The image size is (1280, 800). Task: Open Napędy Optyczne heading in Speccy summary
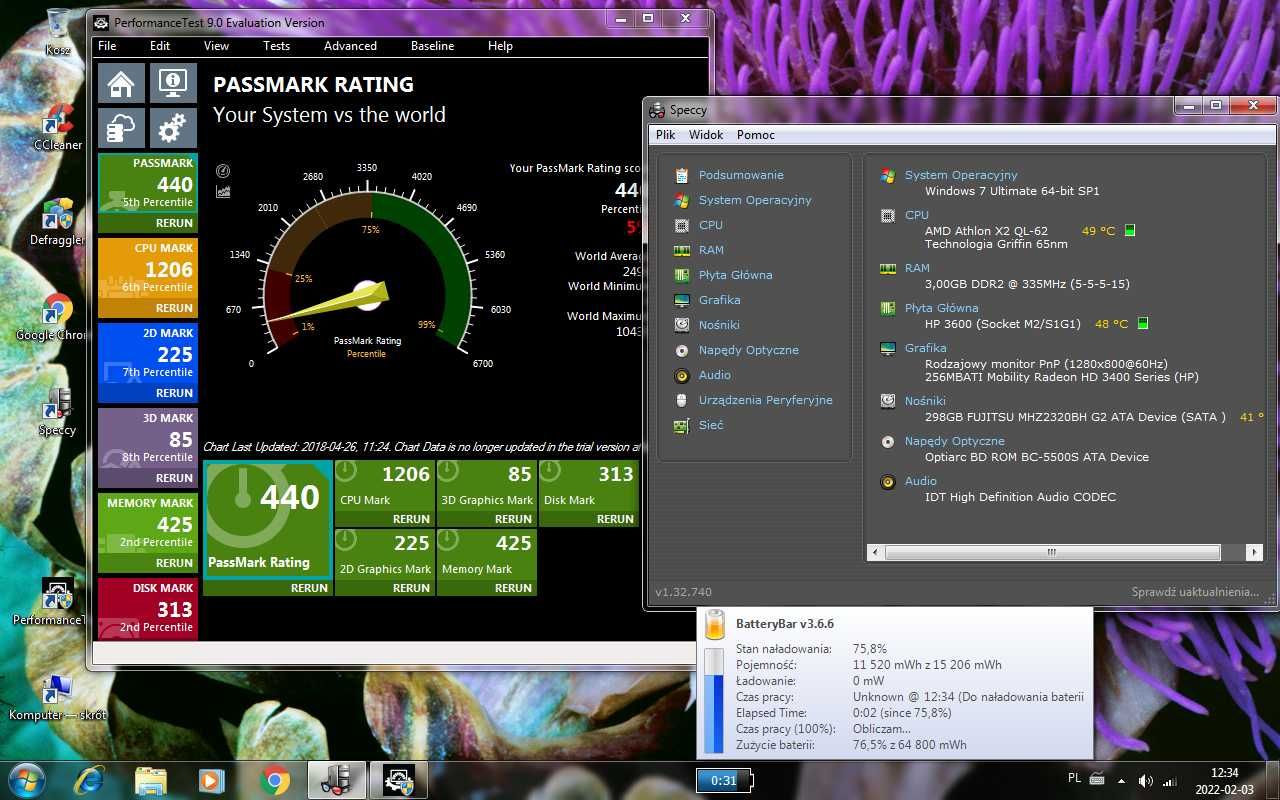click(x=954, y=441)
